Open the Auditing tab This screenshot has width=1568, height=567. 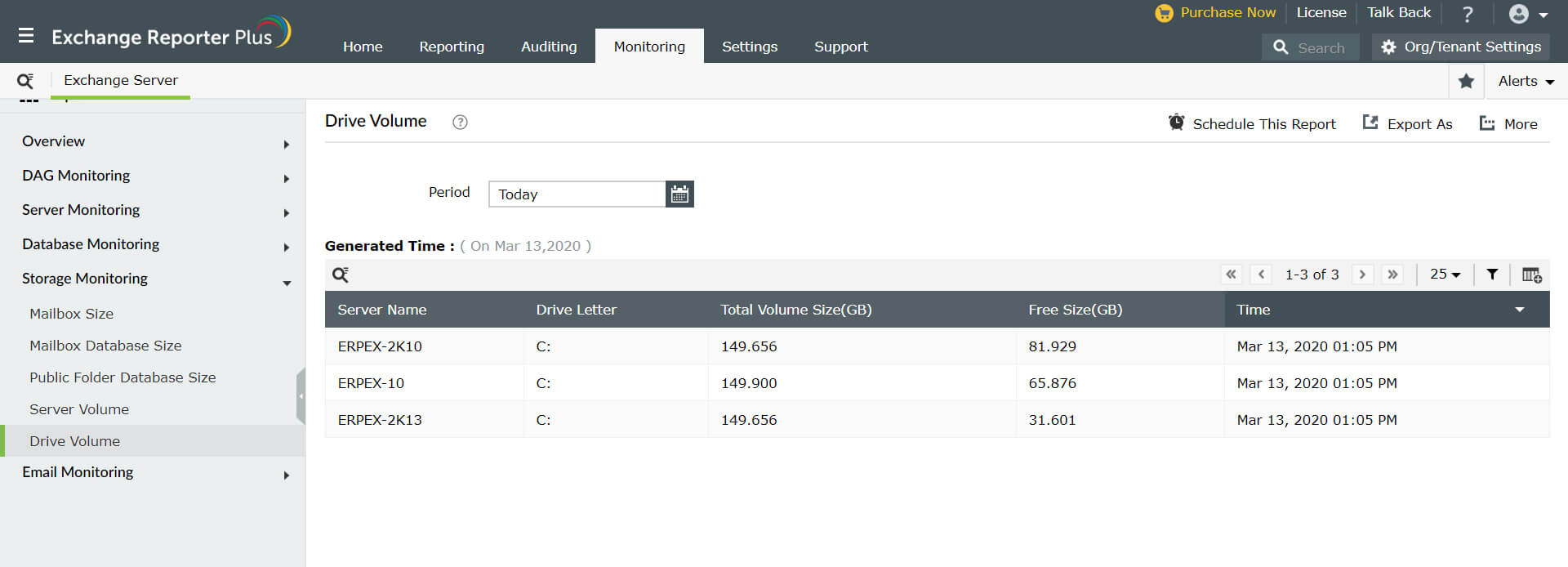549,47
